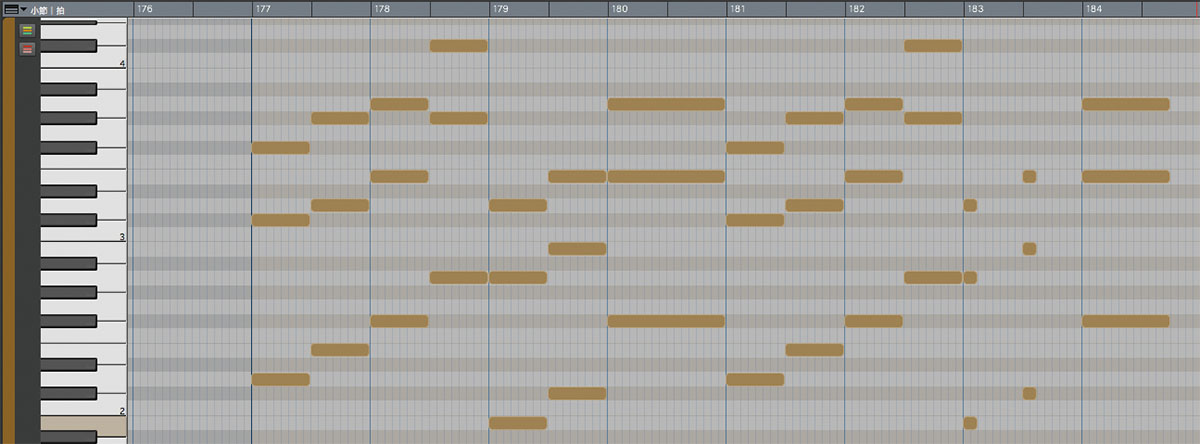Select the long F#2 note at bar 180
The image size is (1200, 444).
(x=666, y=321)
